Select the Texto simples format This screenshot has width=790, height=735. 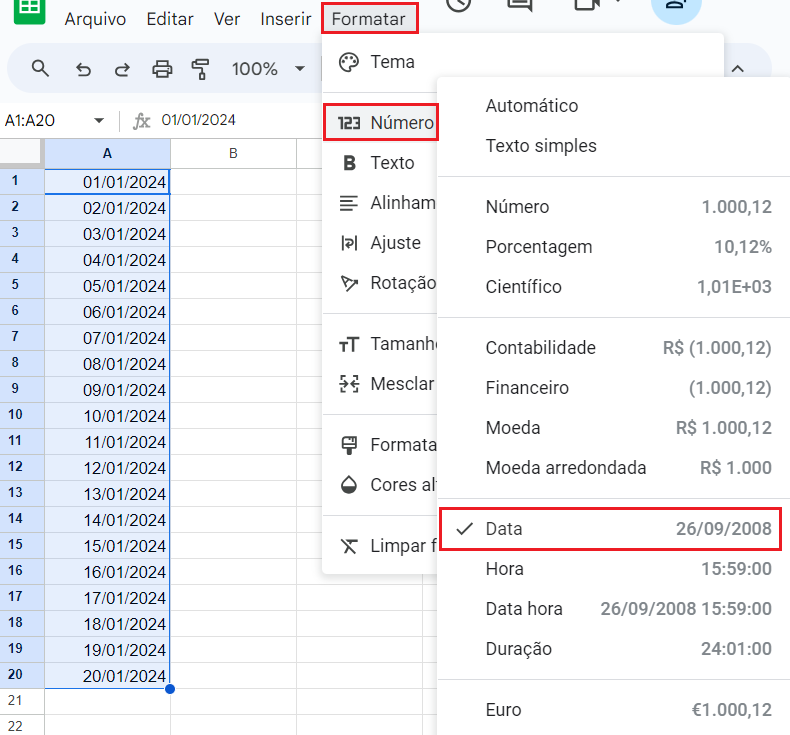click(x=541, y=146)
